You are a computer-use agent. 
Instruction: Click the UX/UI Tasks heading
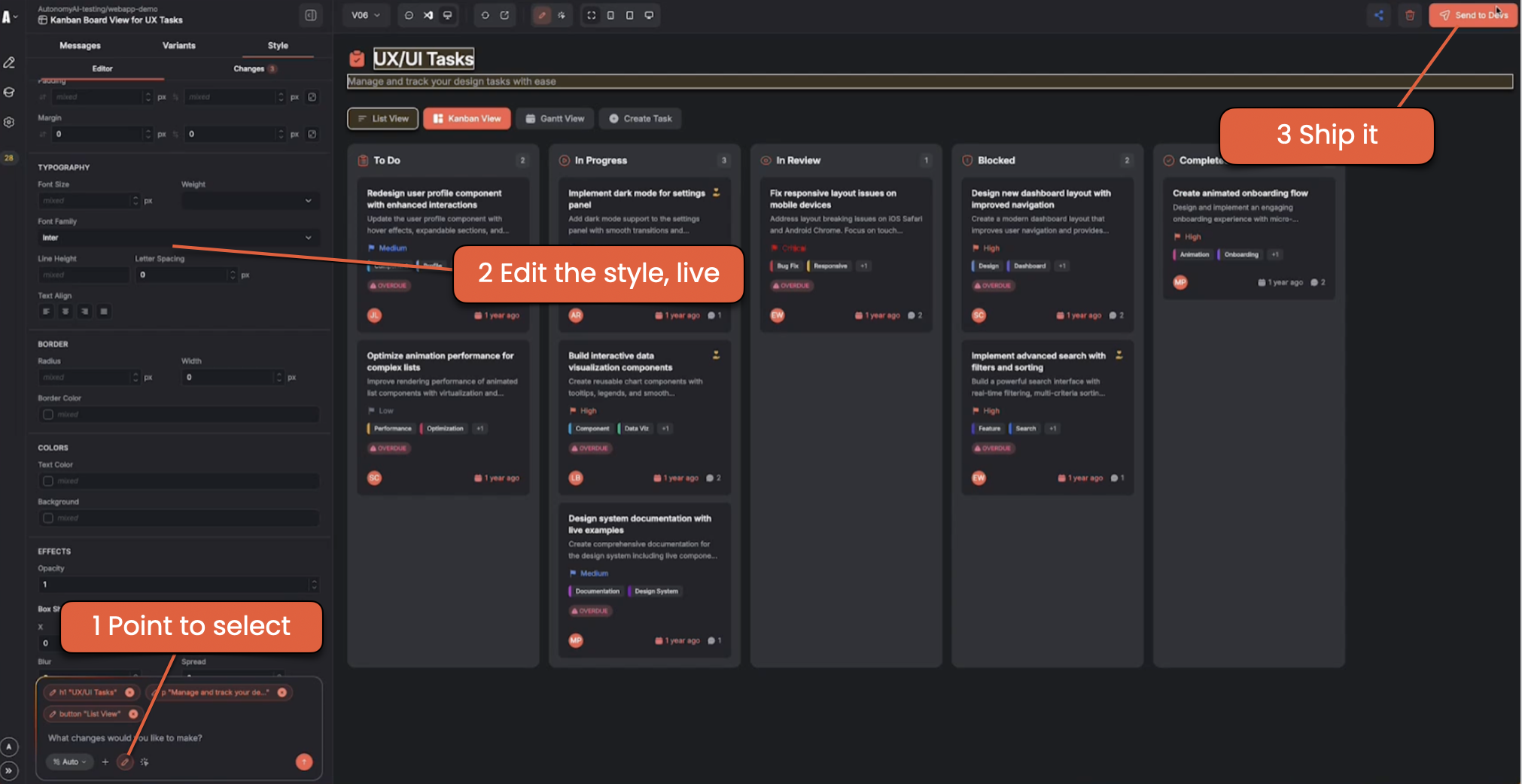(424, 59)
